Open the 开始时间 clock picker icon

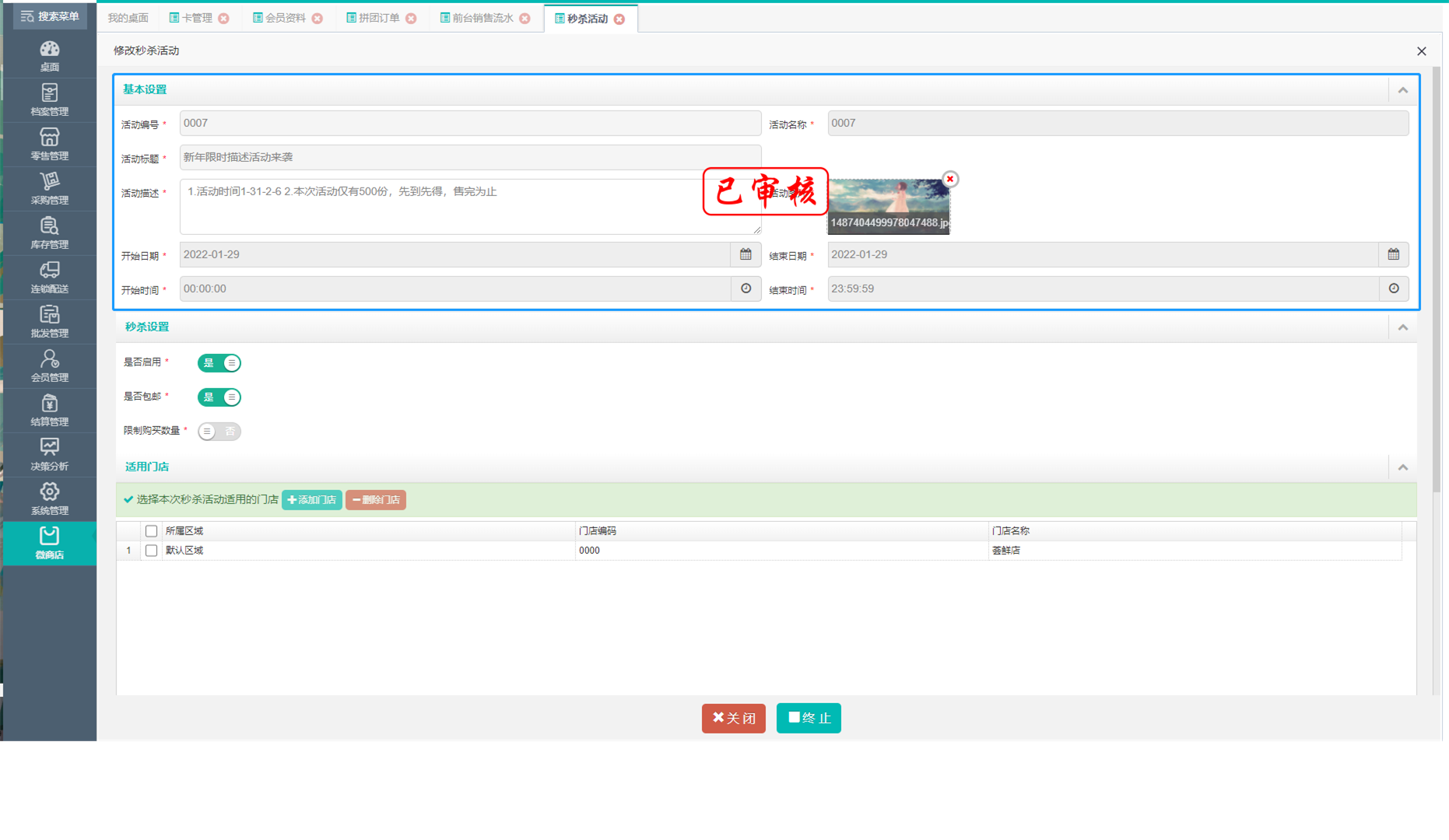pyautogui.click(x=746, y=289)
